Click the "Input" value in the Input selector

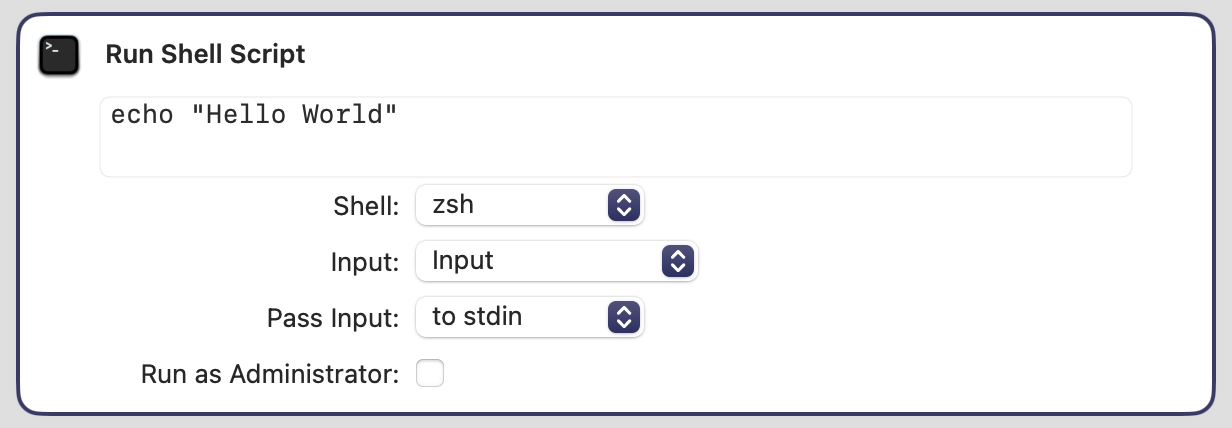click(x=463, y=261)
